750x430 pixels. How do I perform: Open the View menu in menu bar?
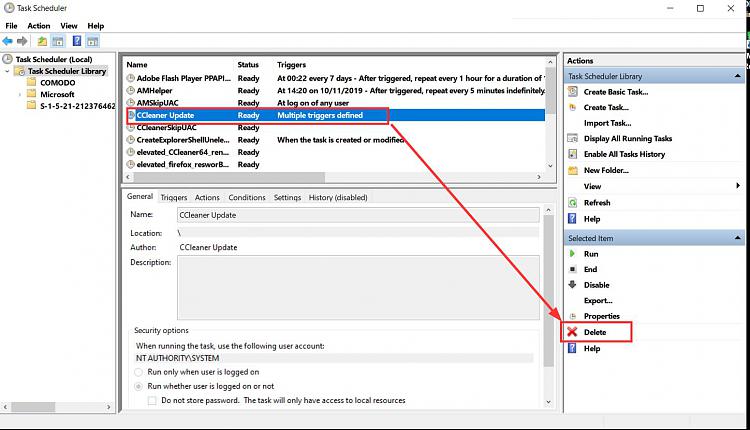(69, 26)
